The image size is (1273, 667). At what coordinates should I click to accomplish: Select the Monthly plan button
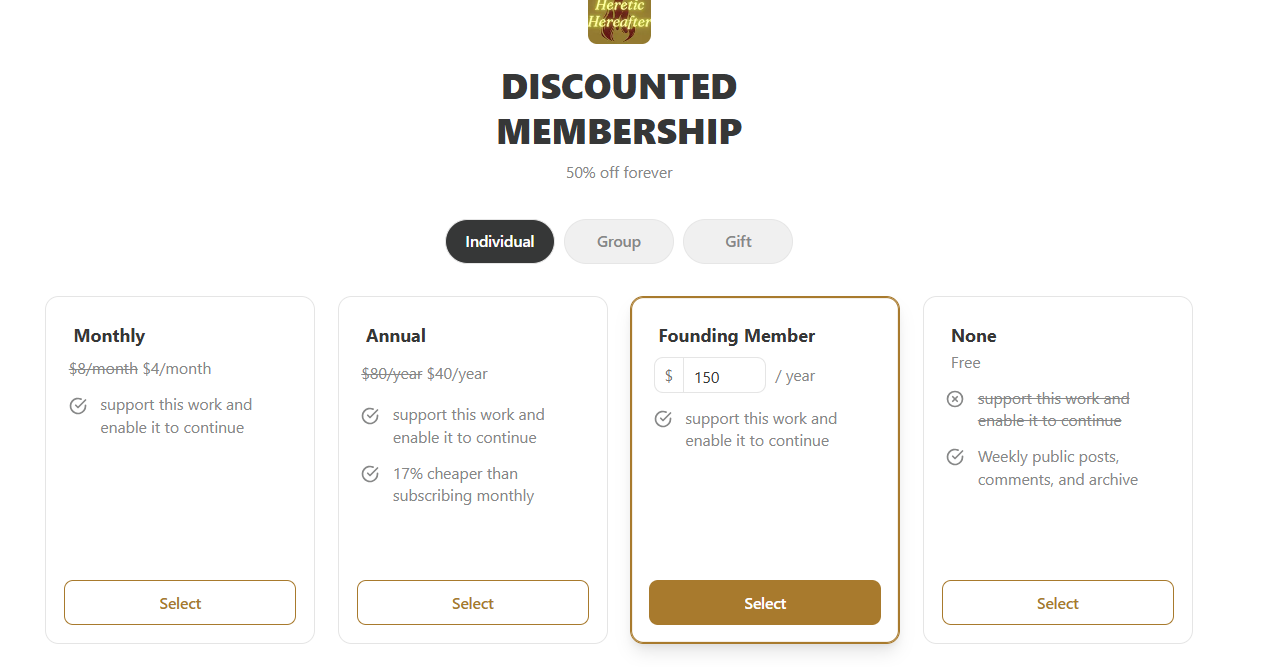point(180,603)
